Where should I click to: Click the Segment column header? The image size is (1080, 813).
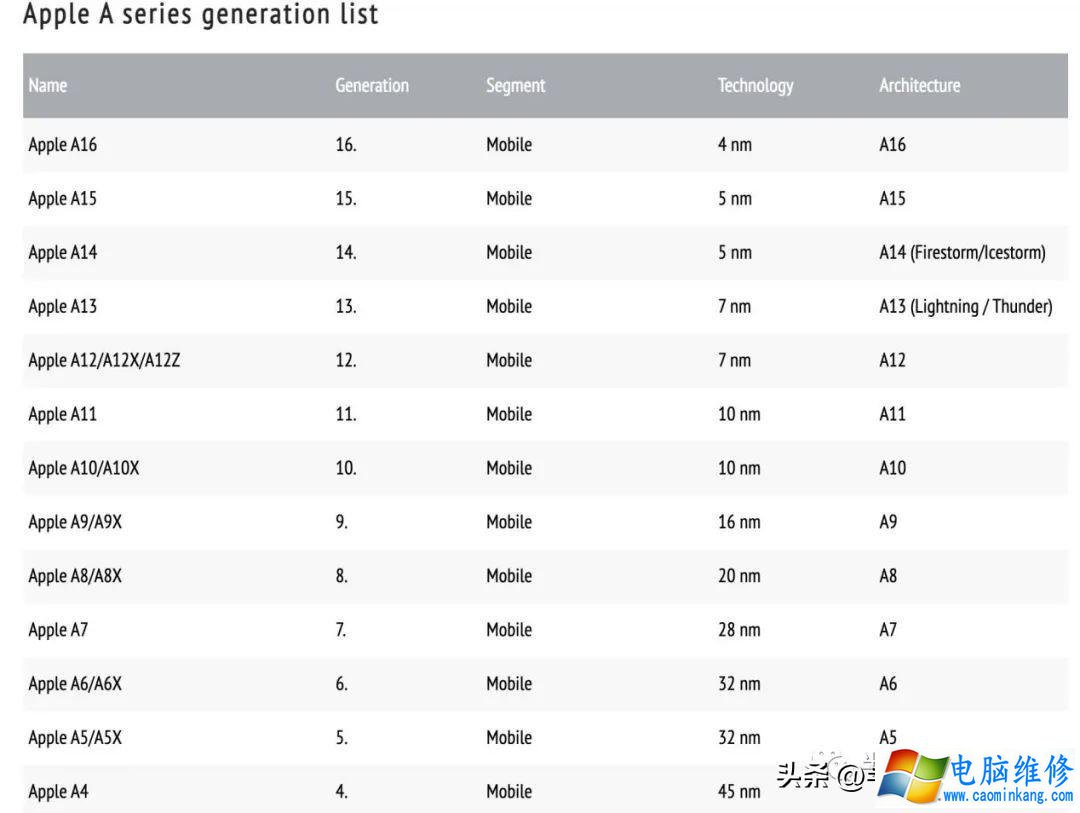[516, 86]
